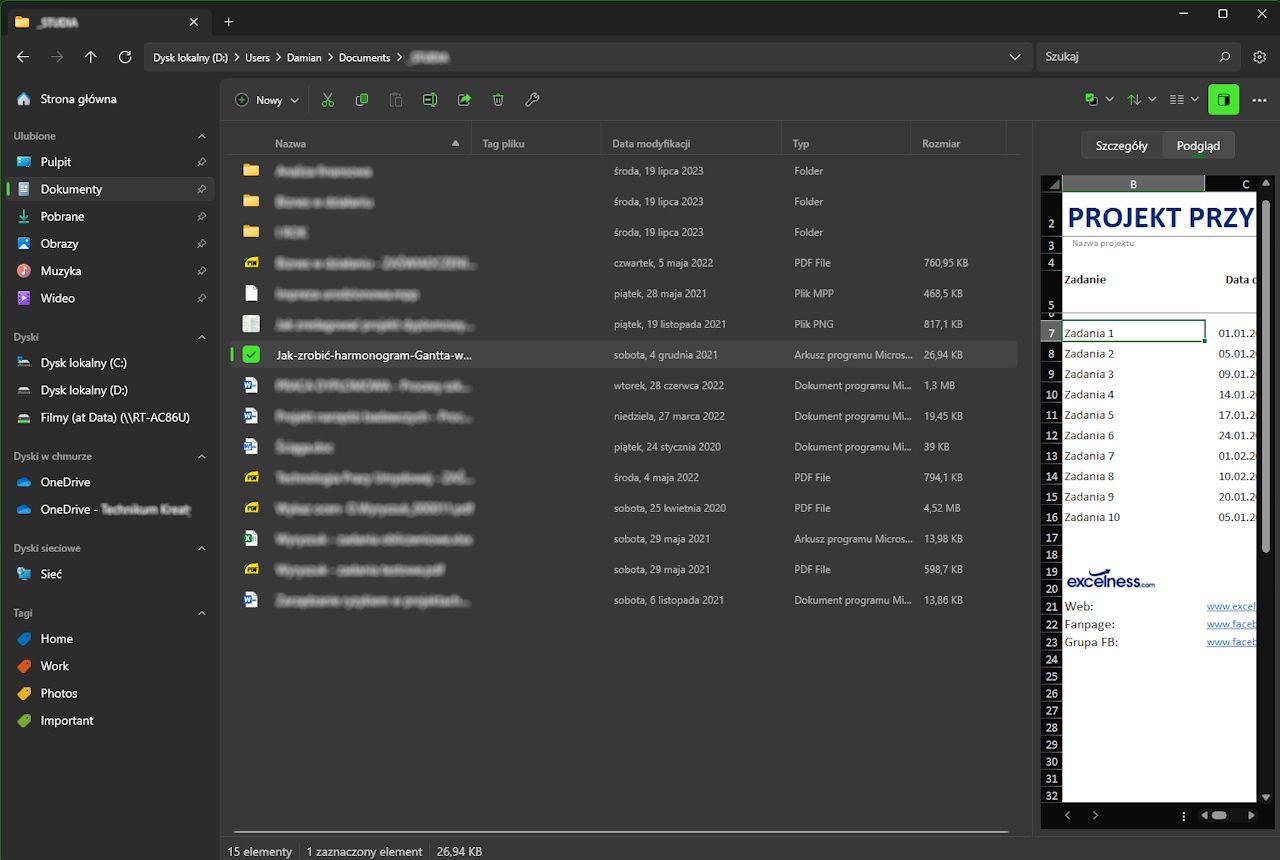Click the magnifier icon in search box
The width and height of the screenshot is (1280, 860).
(x=1225, y=57)
